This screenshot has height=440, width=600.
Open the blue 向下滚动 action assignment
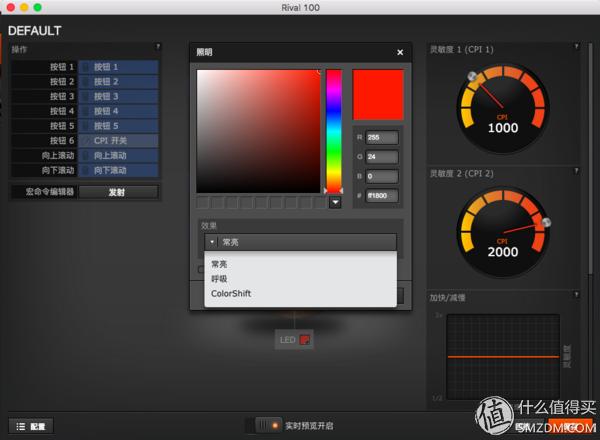118,170
